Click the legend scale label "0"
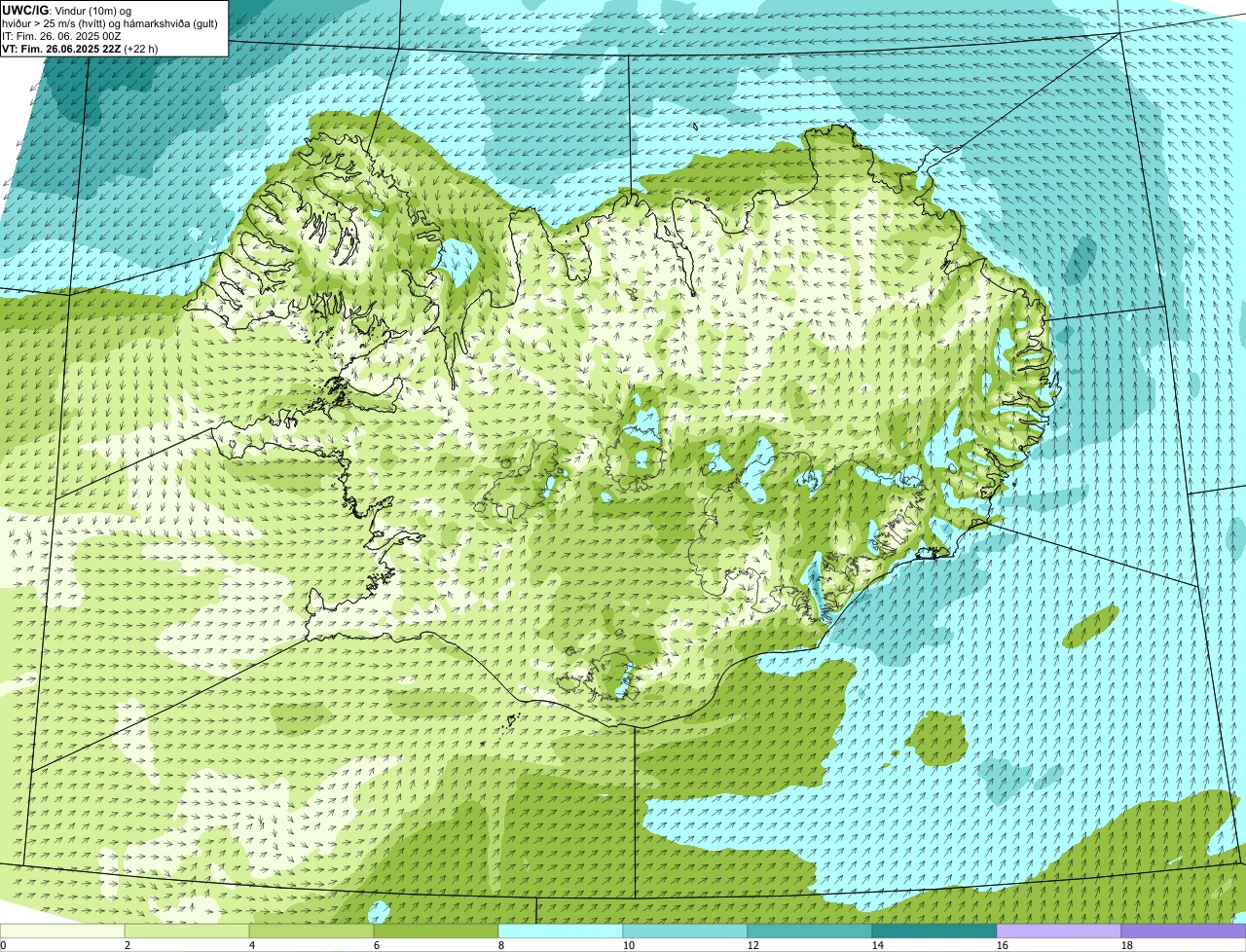This screenshot has height=952, width=1246. 3,945
